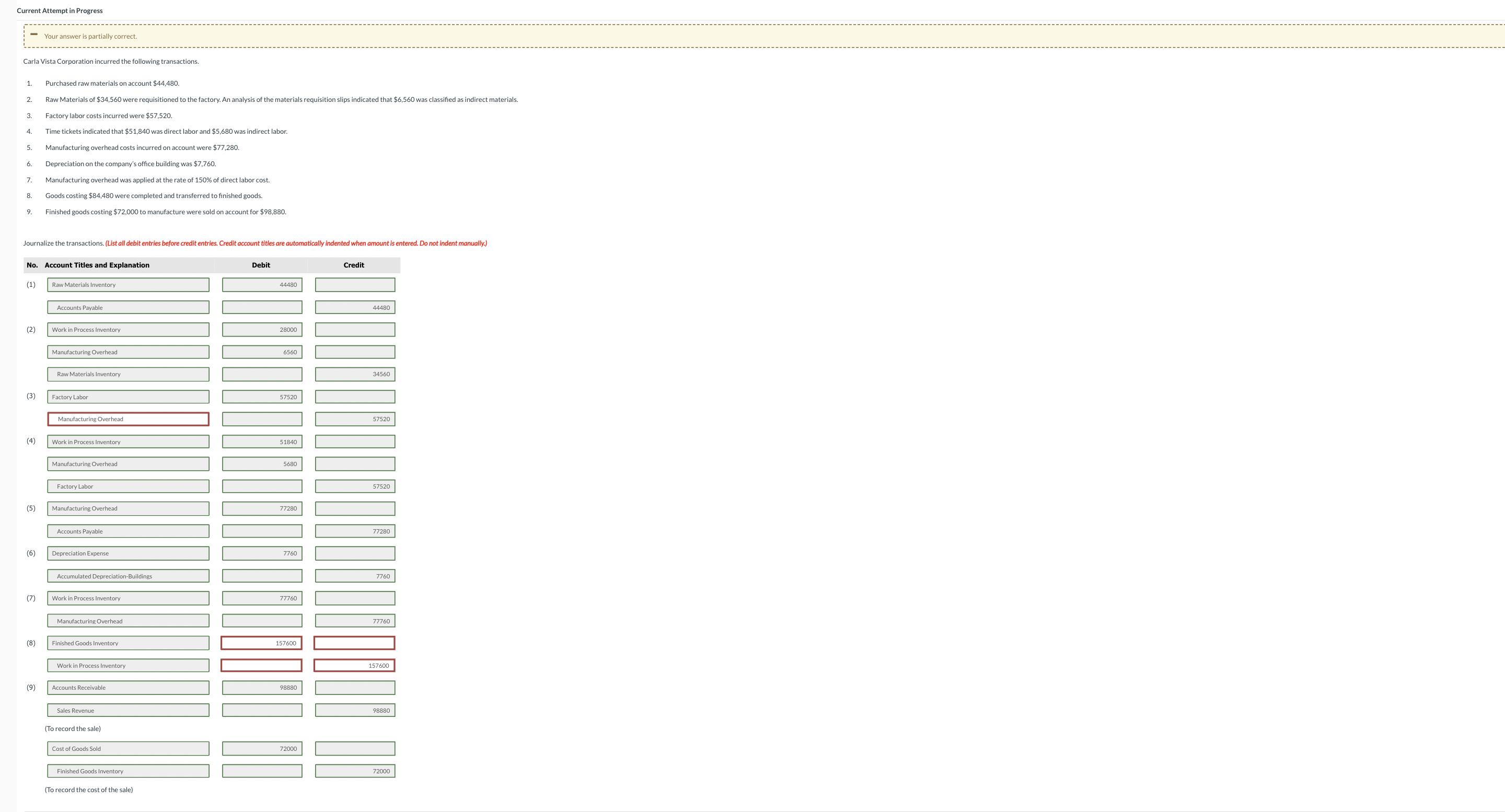The width and height of the screenshot is (1505, 812).
Task: Open the Factory Labor account selector in entry 3
Action: (128, 397)
